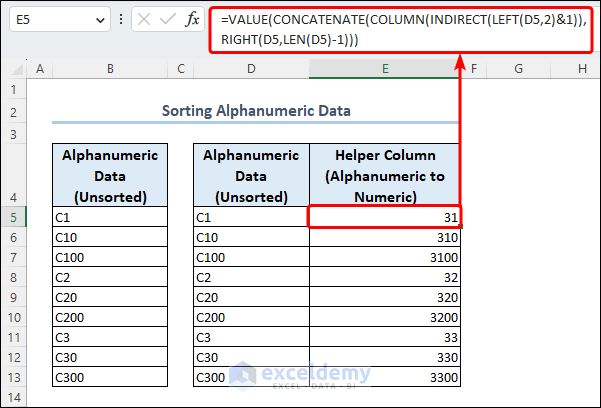601x408 pixels.
Task: Click cell D10 containing C200
Action: point(251,317)
